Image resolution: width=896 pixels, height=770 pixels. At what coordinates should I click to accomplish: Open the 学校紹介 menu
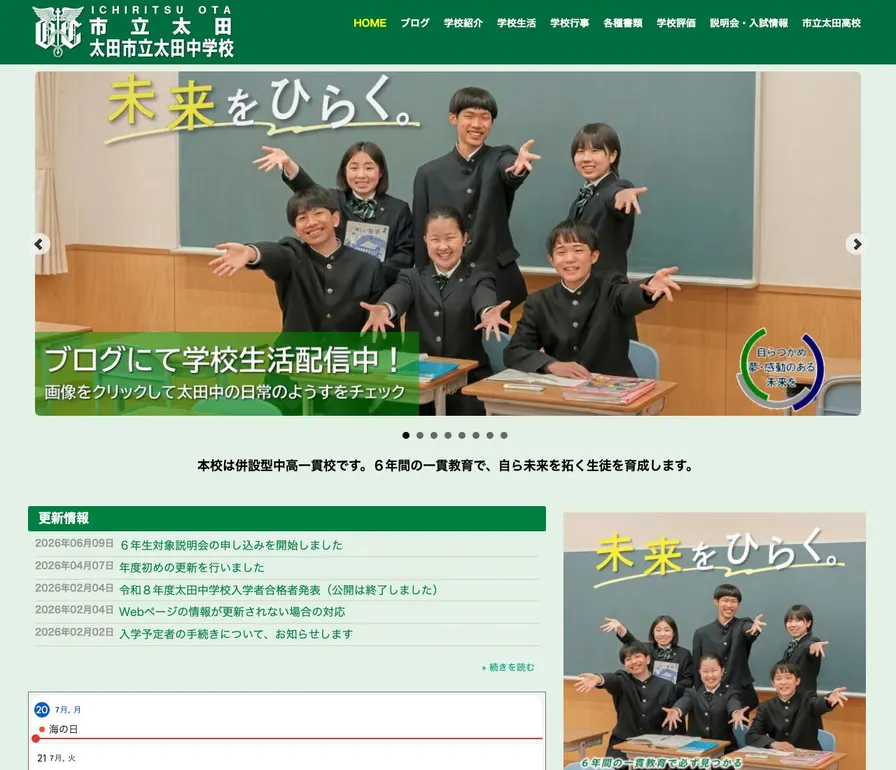coord(463,23)
